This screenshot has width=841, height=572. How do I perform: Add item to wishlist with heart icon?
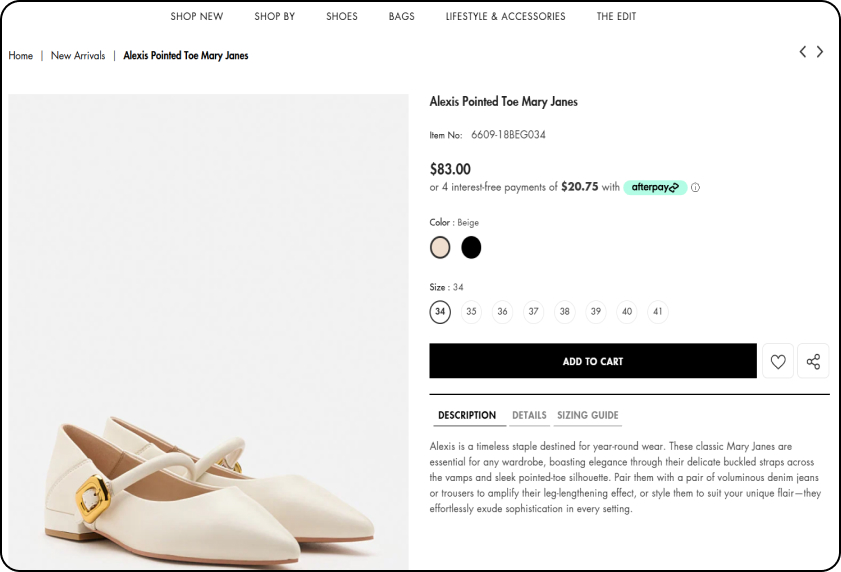tap(778, 361)
